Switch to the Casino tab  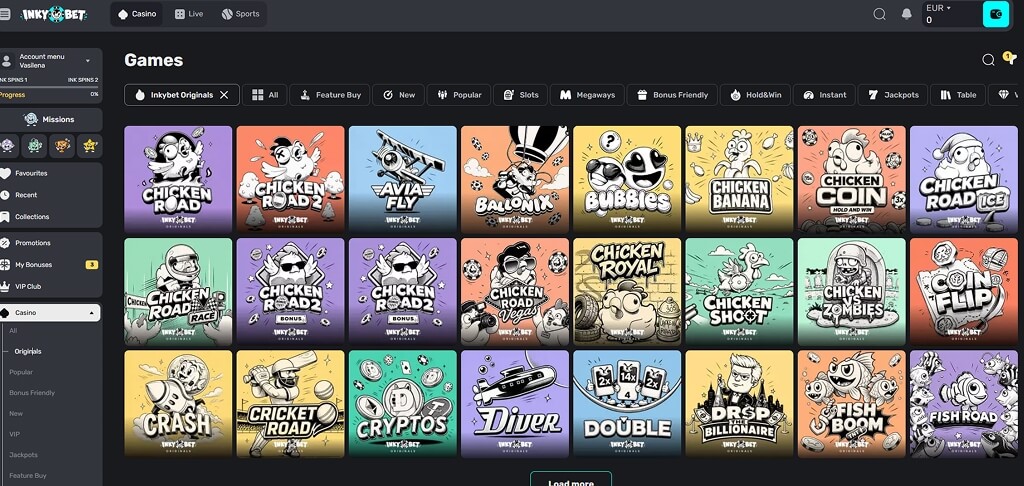click(x=137, y=14)
